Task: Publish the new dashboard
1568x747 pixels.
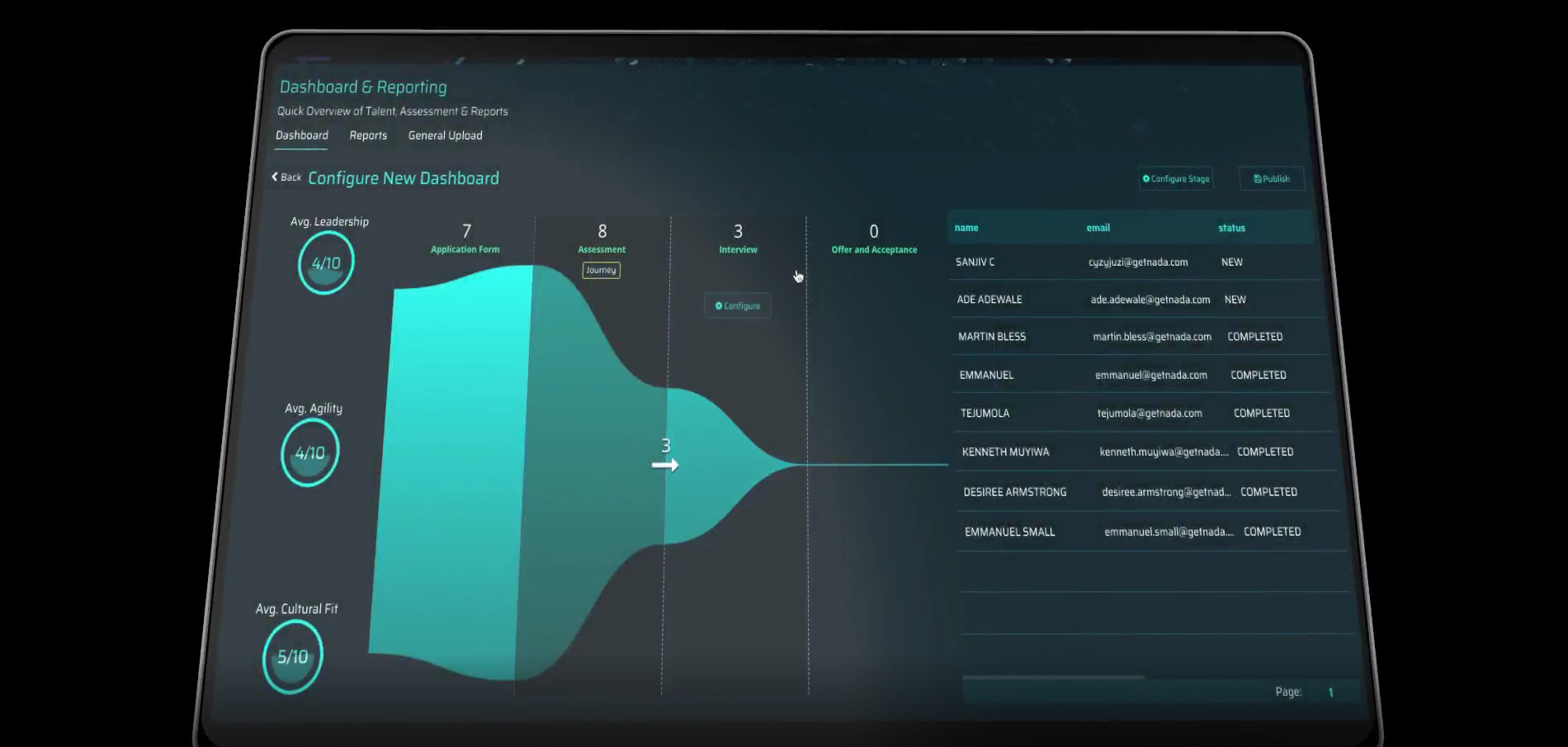Action: [x=1271, y=178]
